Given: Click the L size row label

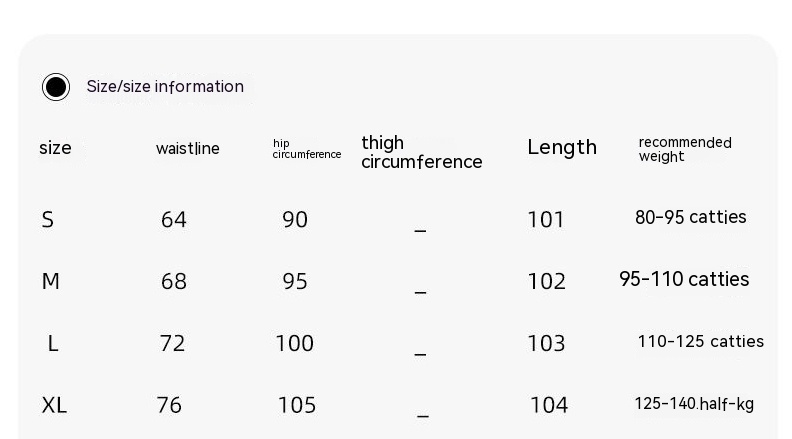Looking at the screenshot, I should tap(53, 343).
